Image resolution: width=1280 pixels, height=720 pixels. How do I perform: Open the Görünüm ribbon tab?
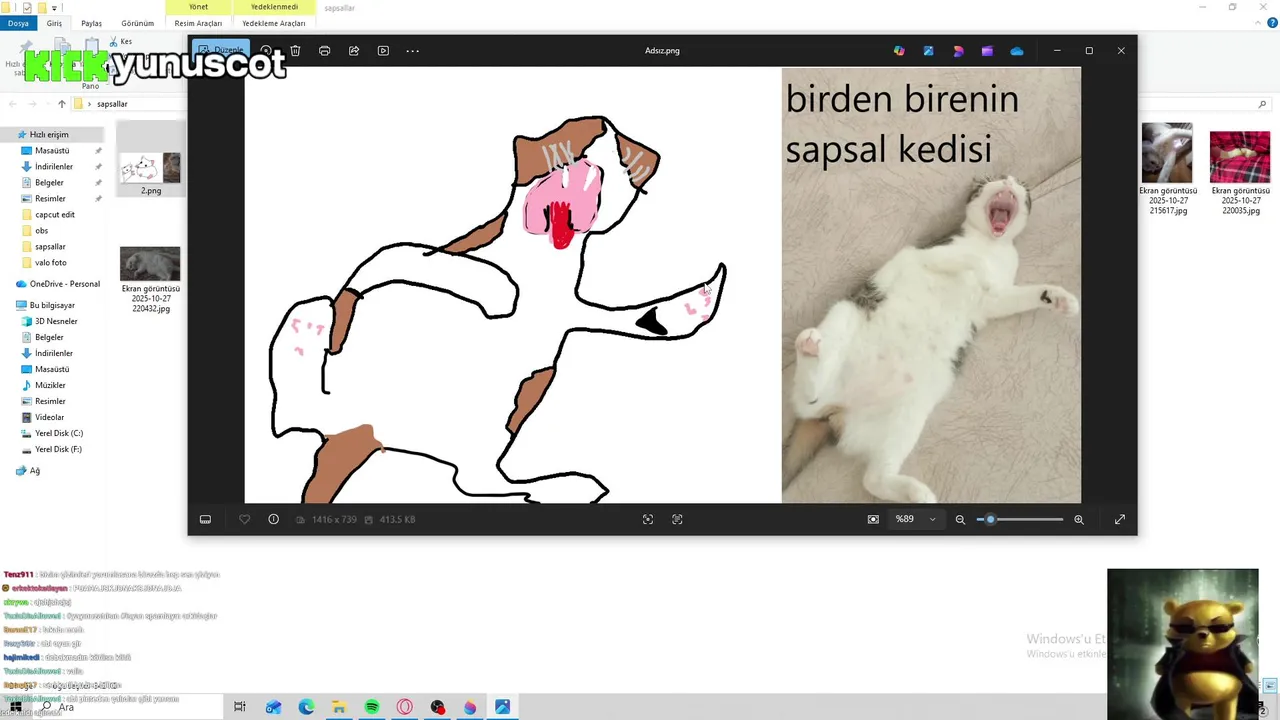pos(137,23)
